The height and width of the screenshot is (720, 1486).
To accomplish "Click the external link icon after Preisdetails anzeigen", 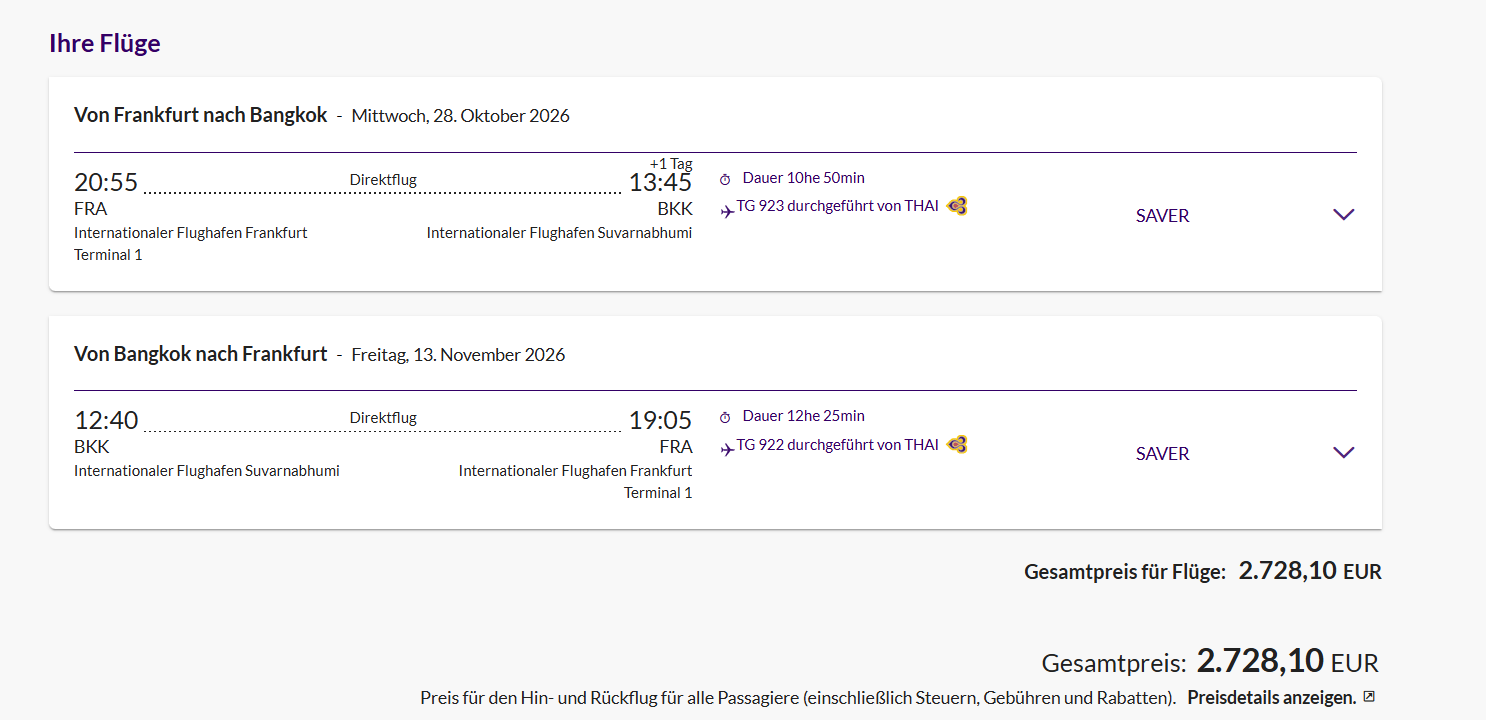I will click(x=1369, y=697).
